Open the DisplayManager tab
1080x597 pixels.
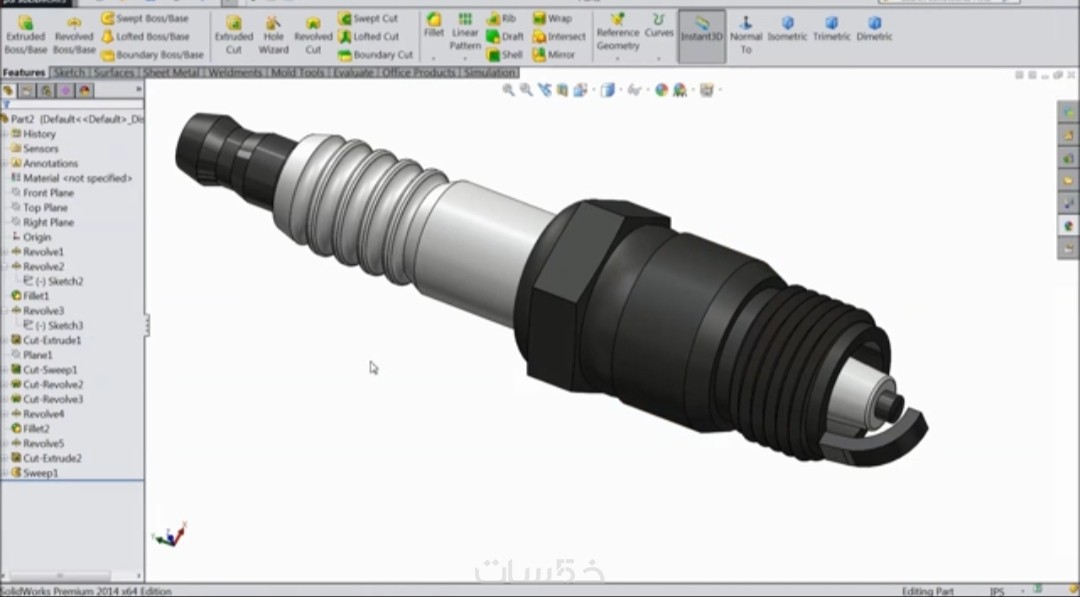85,90
